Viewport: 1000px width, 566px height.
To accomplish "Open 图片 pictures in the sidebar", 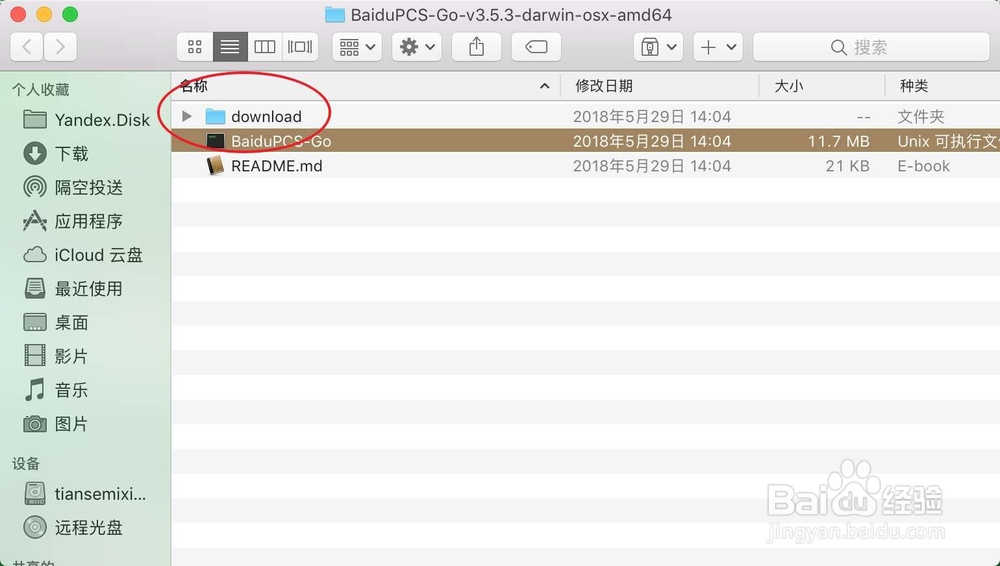I will coord(56,424).
